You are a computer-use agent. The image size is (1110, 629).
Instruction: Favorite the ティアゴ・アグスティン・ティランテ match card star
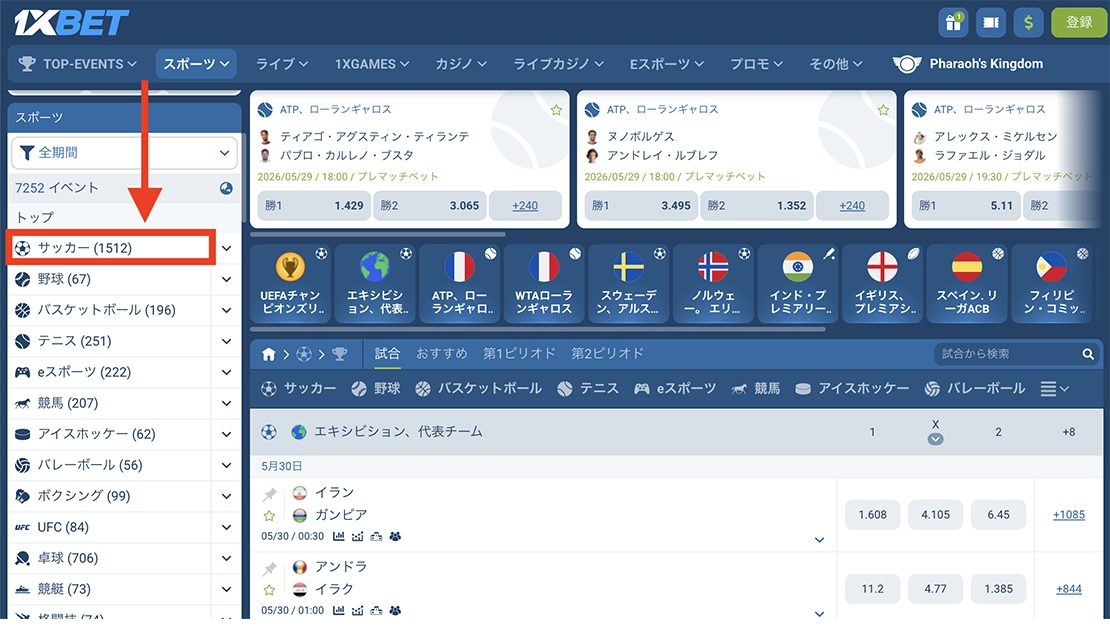(556, 110)
